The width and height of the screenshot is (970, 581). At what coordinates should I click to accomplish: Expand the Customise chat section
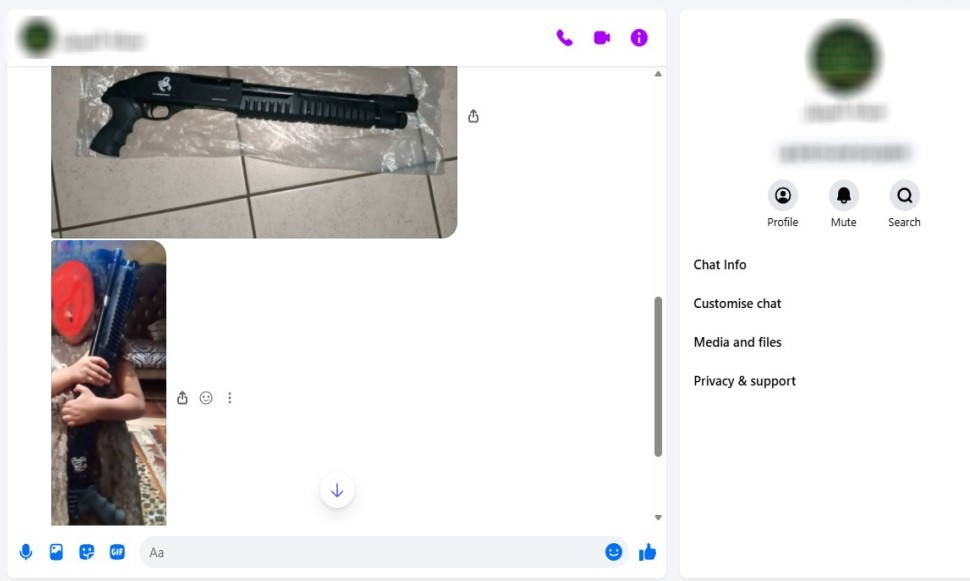point(737,304)
